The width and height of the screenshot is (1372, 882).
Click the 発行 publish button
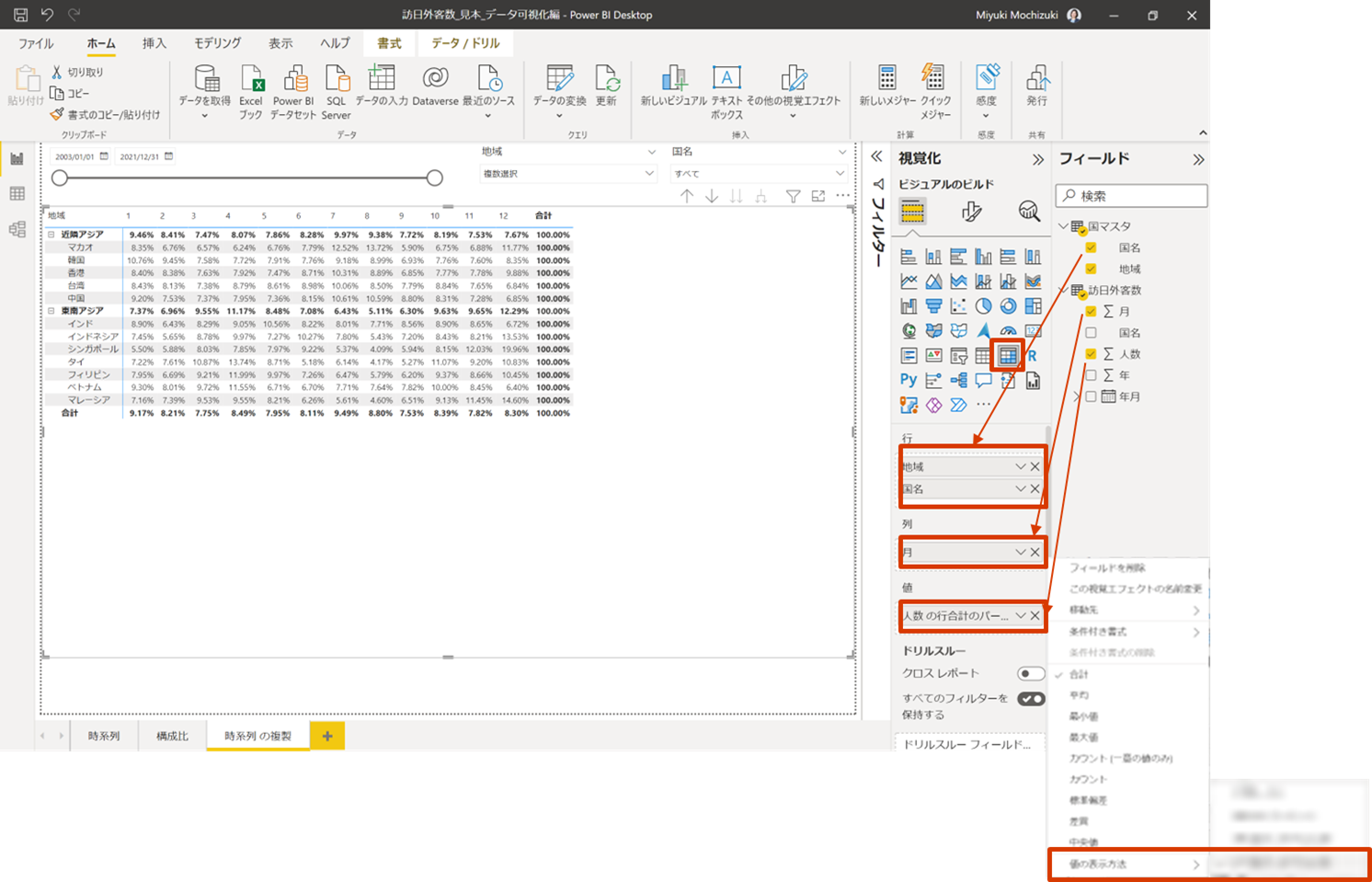coord(1037,86)
